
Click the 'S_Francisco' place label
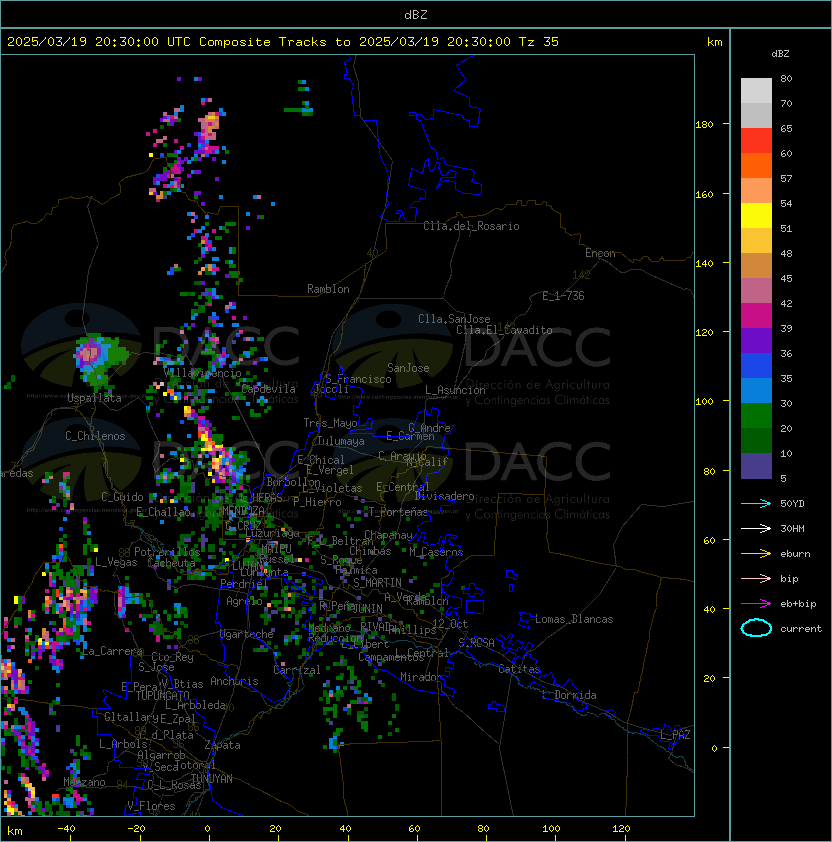tap(358, 380)
